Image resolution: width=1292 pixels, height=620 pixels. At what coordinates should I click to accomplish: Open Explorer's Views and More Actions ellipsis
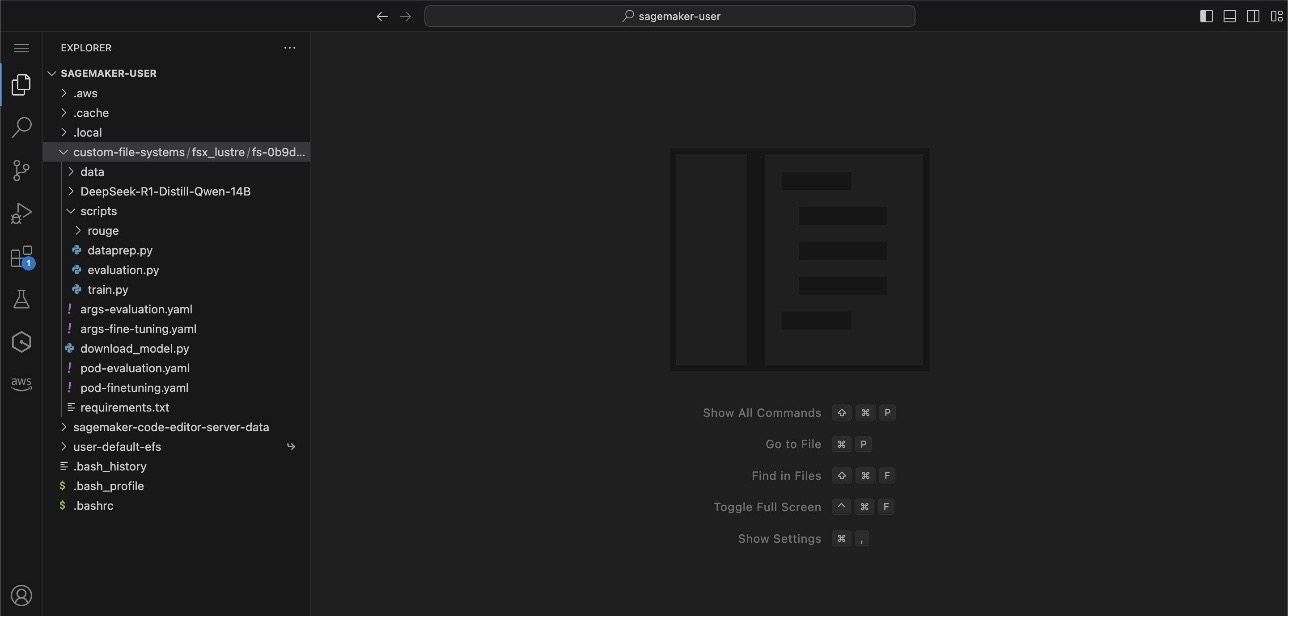[290, 48]
